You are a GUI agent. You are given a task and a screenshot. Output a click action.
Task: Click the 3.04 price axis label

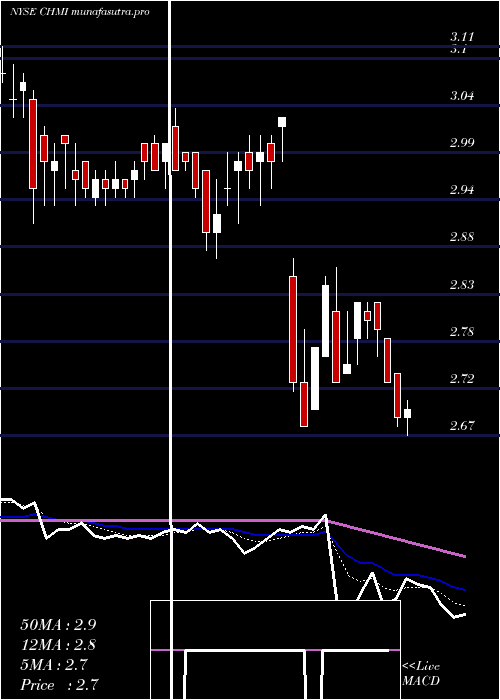point(462,96)
